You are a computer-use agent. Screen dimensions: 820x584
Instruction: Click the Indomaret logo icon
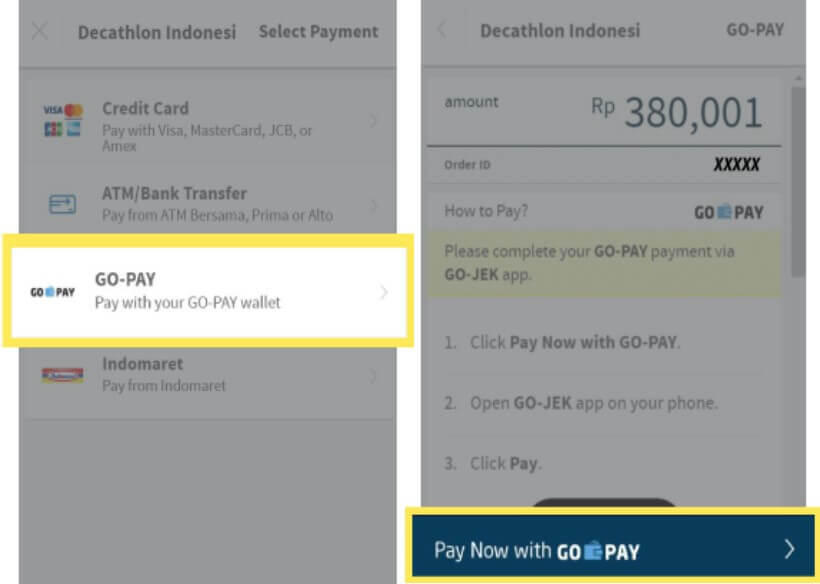click(63, 375)
